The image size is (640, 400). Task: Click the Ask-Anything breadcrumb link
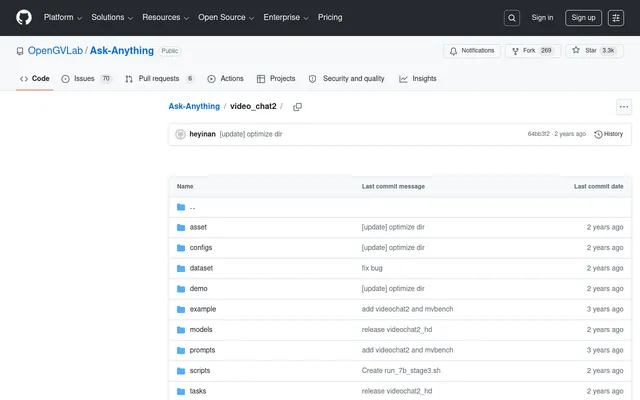tap(194, 107)
